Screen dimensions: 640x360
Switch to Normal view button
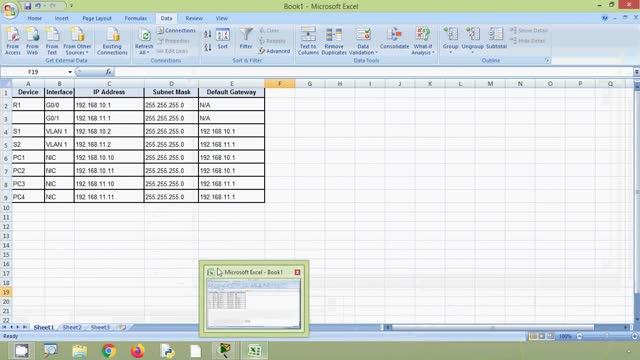[x=533, y=336]
